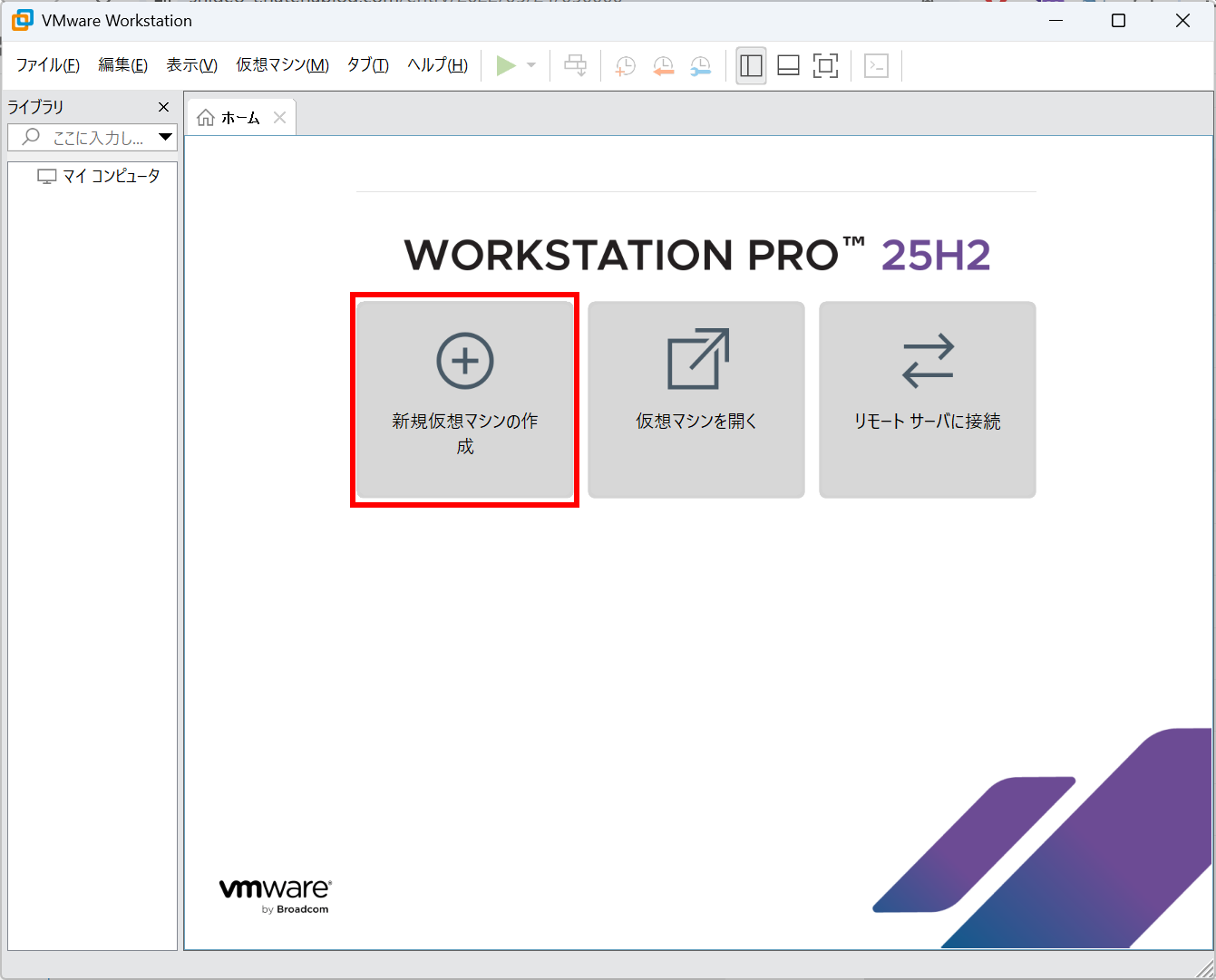
Task: Select マイ コンピュータ in the library tree
Action: (99, 176)
